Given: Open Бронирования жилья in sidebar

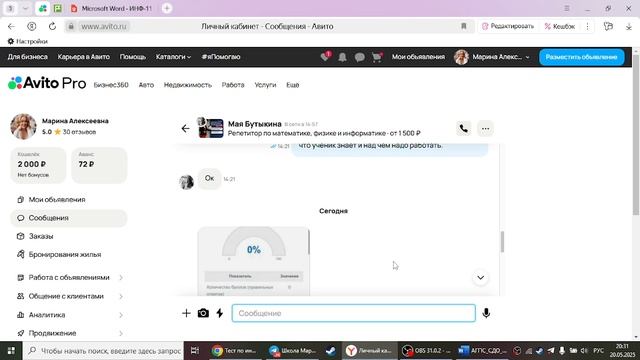Looking at the screenshot, I should pyautogui.click(x=64, y=254).
